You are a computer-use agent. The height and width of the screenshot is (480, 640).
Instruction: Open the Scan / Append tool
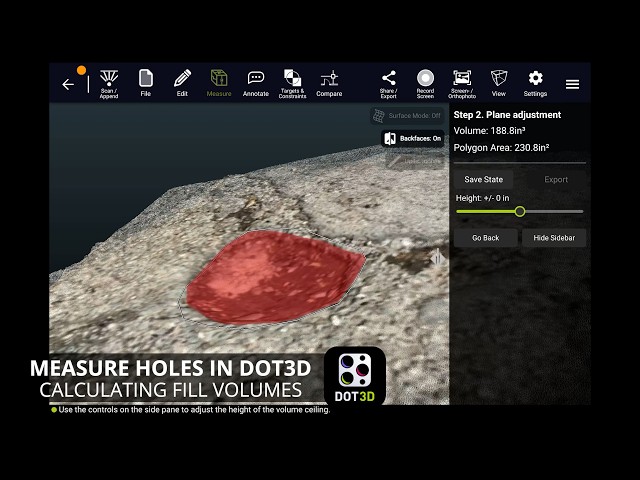(109, 84)
